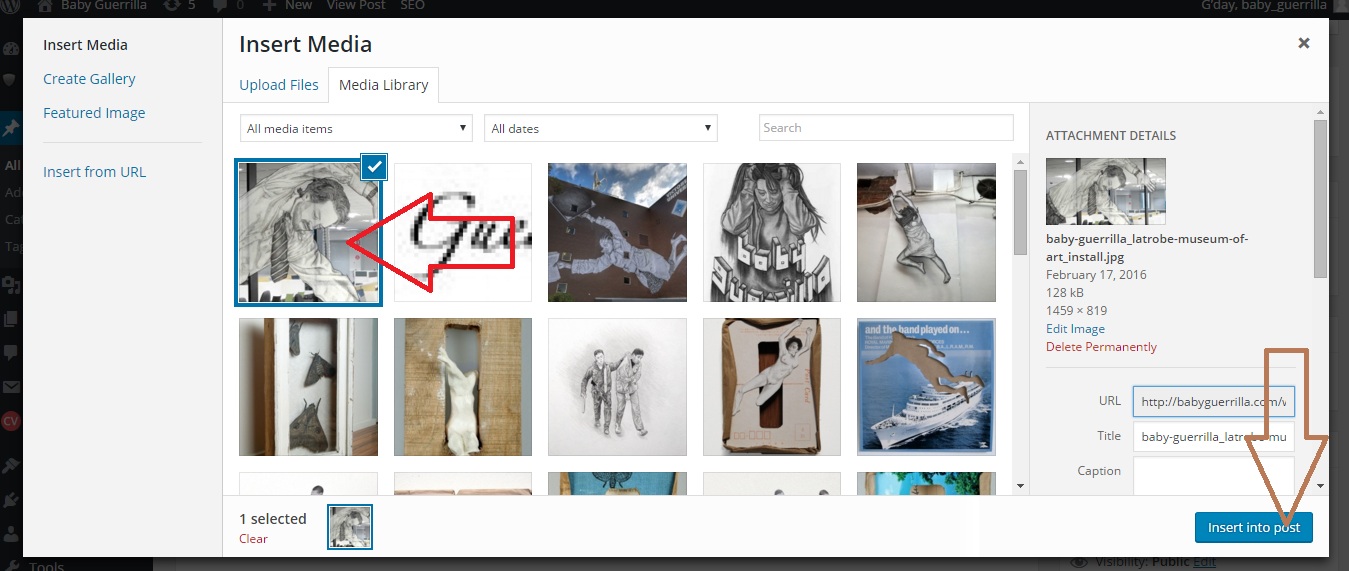Switch to the Upload Files tab
This screenshot has height=571, width=1349.
coord(279,85)
